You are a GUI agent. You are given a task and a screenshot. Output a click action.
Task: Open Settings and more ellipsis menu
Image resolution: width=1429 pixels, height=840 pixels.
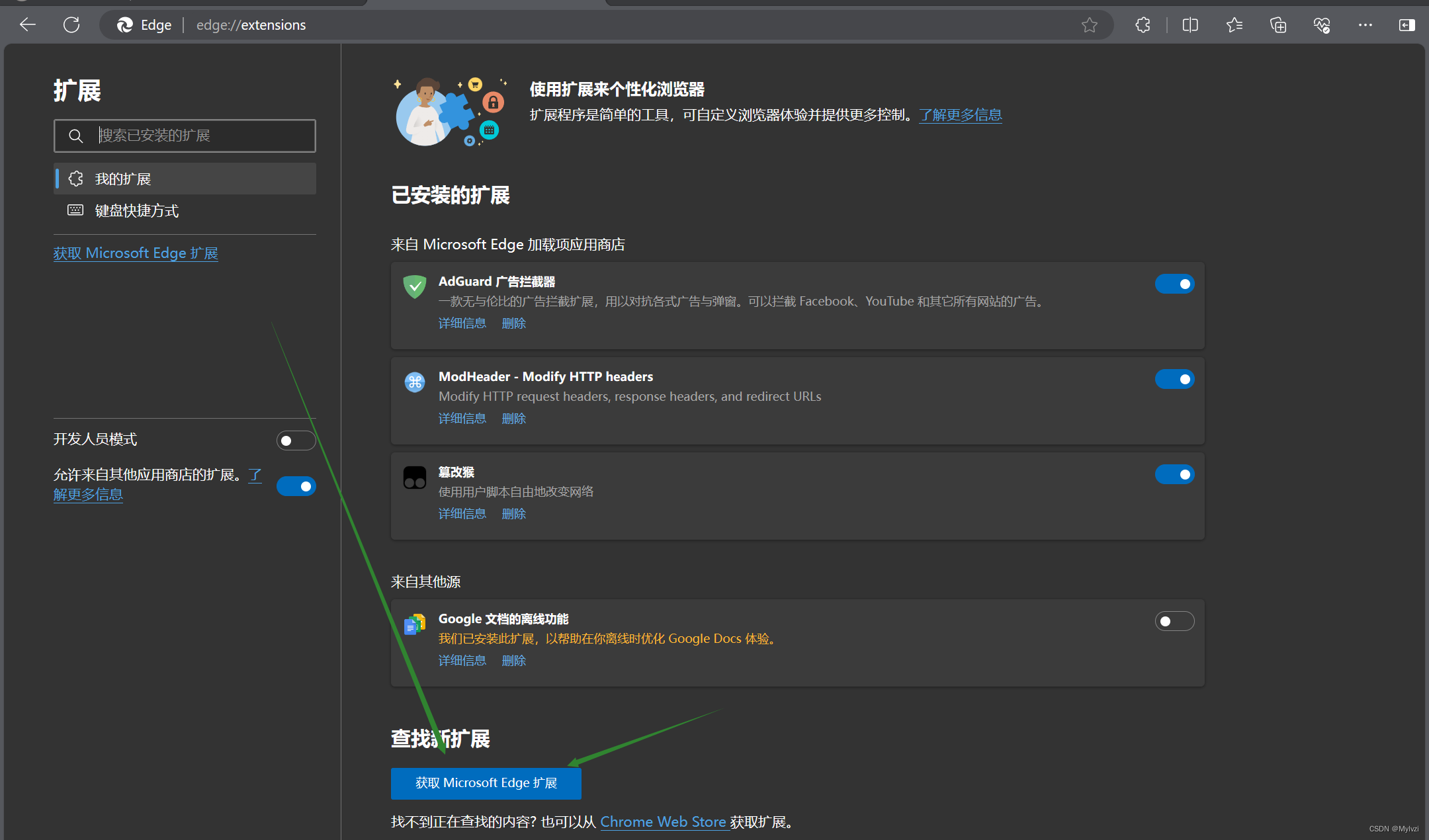point(1365,25)
